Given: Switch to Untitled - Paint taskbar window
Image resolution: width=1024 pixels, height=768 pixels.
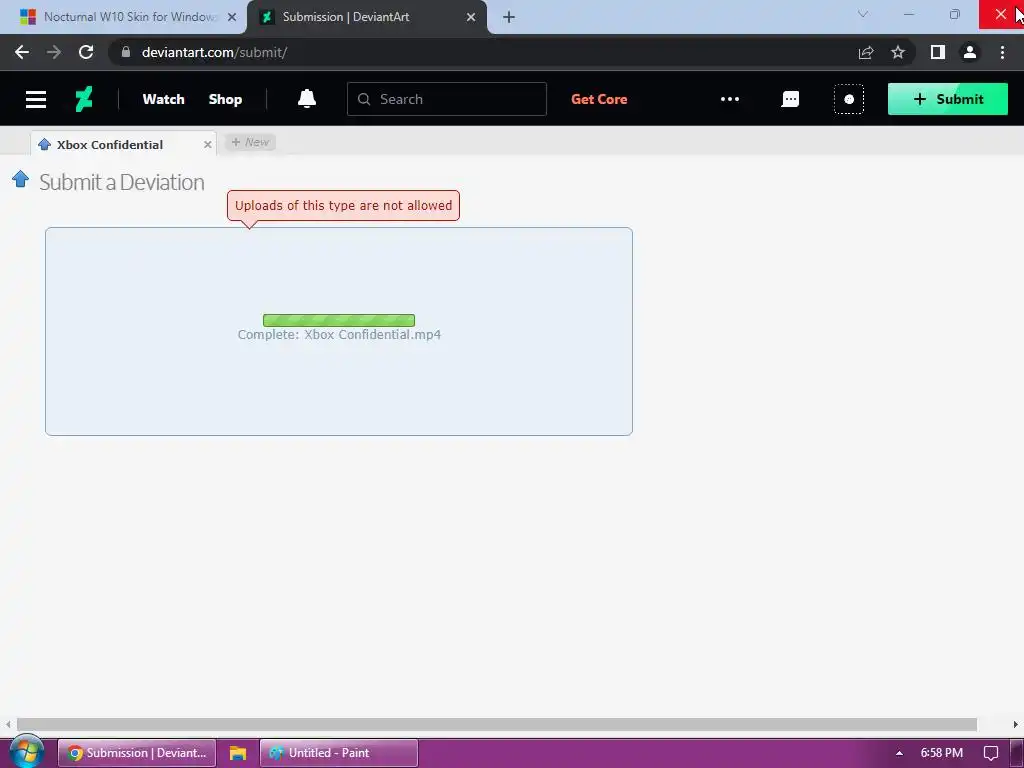Looking at the screenshot, I should point(339,753).
